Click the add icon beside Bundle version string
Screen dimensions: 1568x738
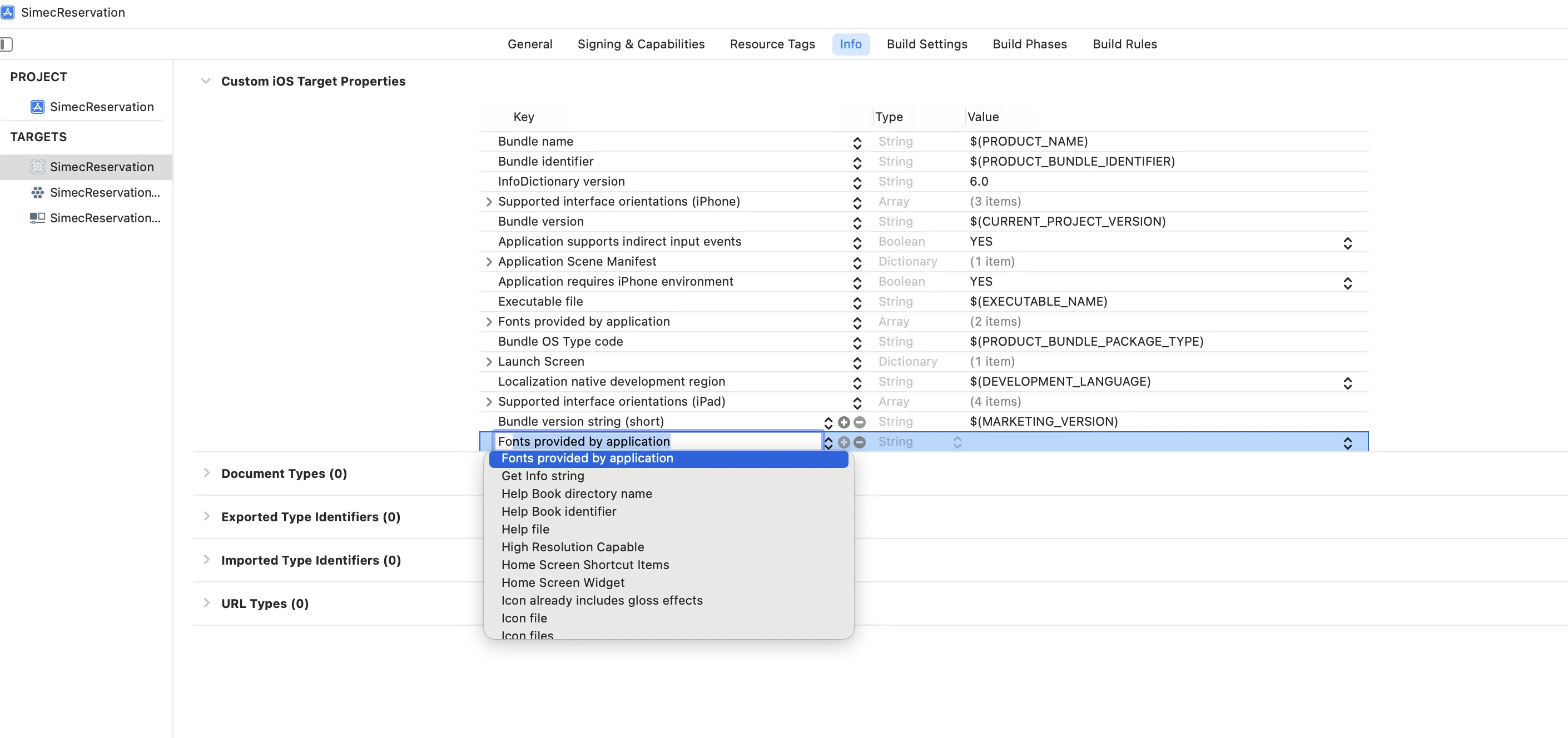click(x=843, y=422)
